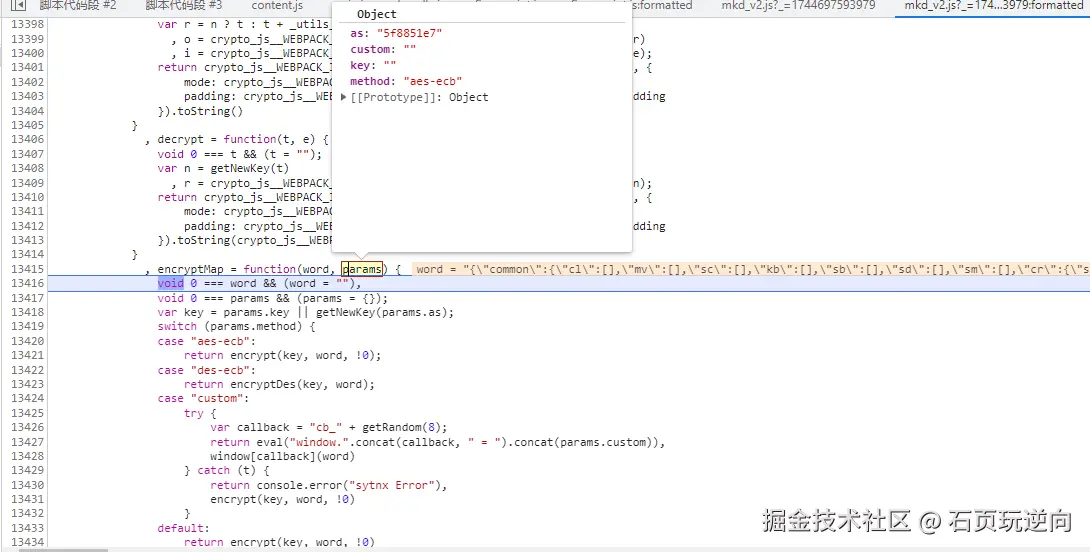Click the as: "5f8851e7" property
1090x552 pixels.
coord(396,33)
